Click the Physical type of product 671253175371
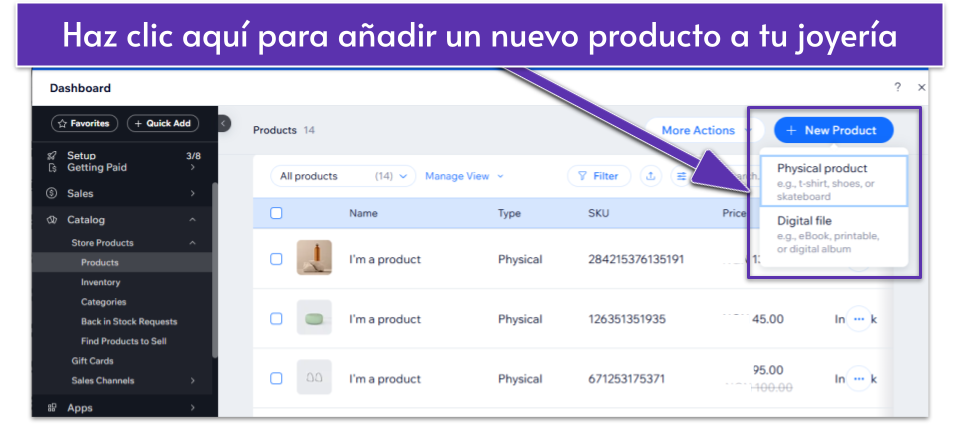 point(520,379)
